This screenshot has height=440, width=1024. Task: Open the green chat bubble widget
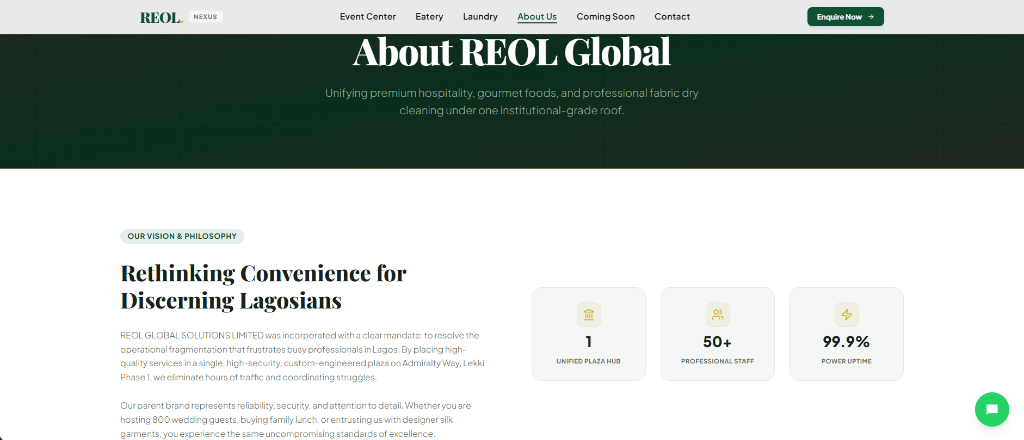991,409
